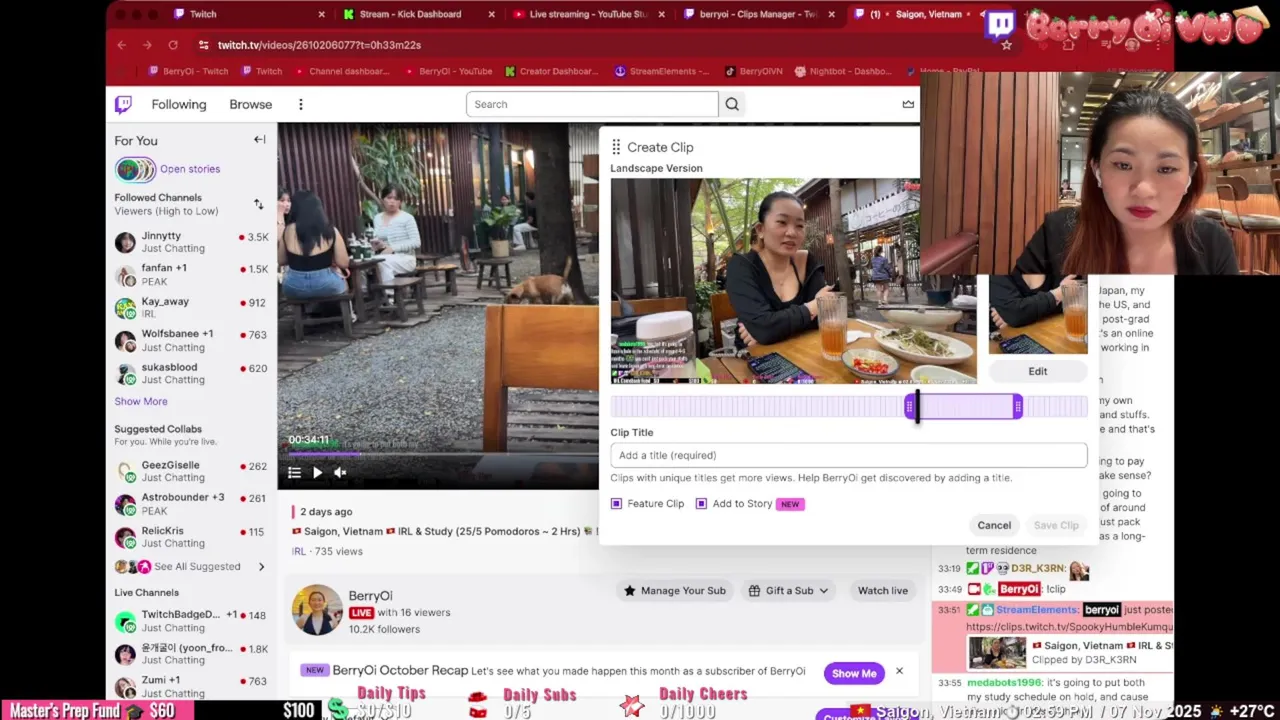Viewport: 1280px width, 720px height.
Task: Click the Save Clip button
Action: coord(1056,525)
